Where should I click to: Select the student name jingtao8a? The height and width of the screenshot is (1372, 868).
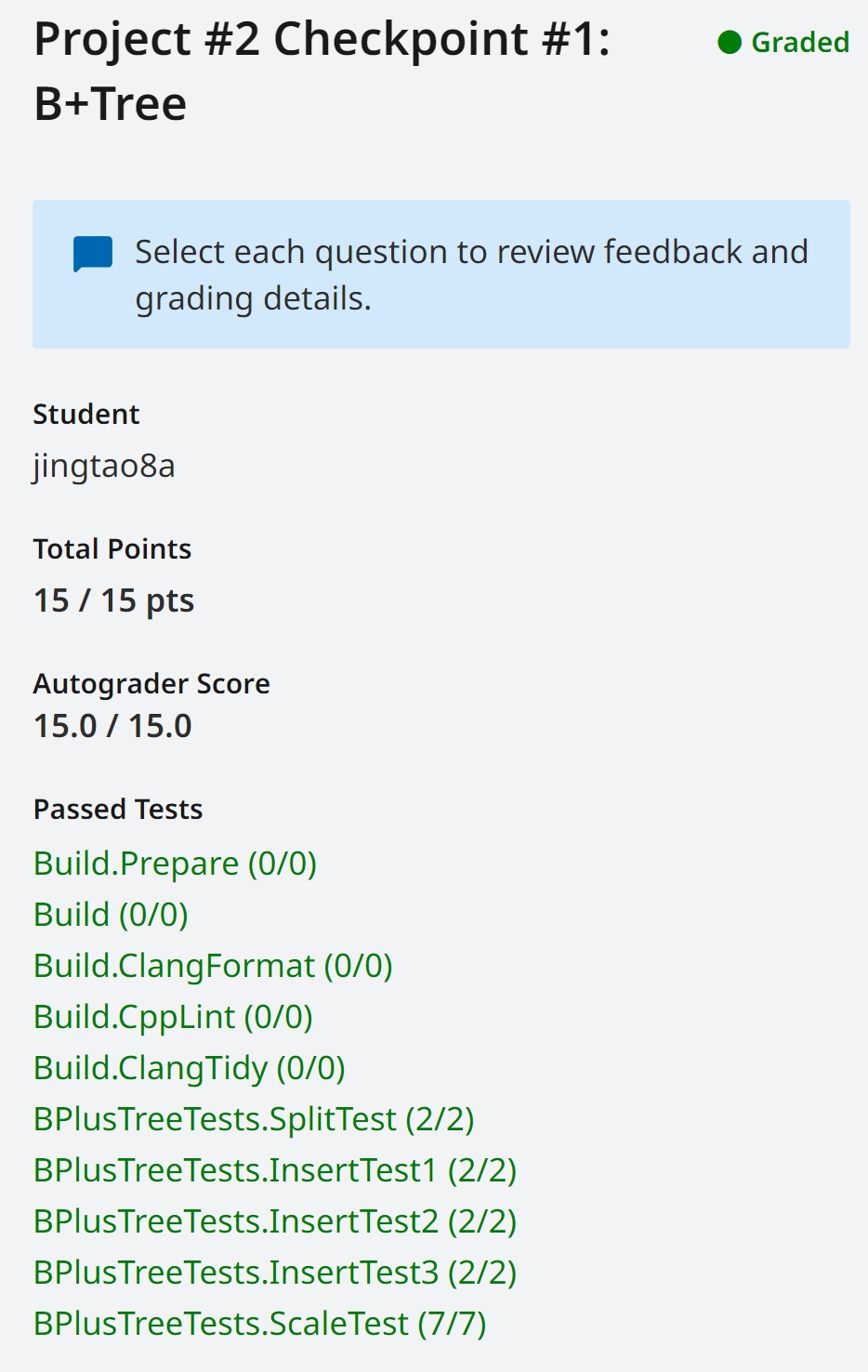[104, 466]
